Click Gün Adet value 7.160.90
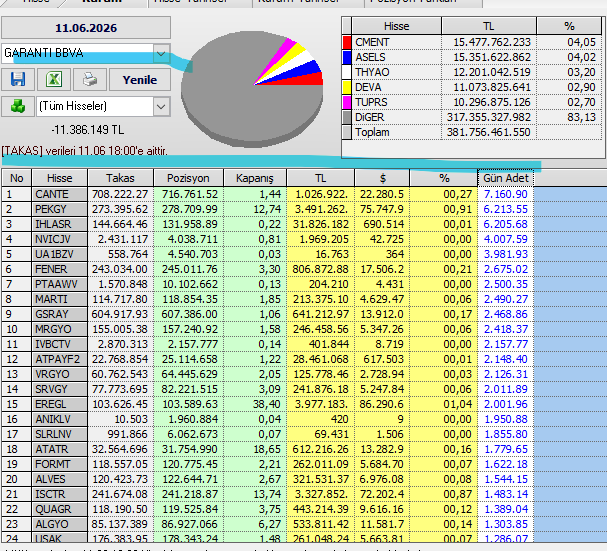The width and height of the screenshot is (607, 551). coord(506,194)
